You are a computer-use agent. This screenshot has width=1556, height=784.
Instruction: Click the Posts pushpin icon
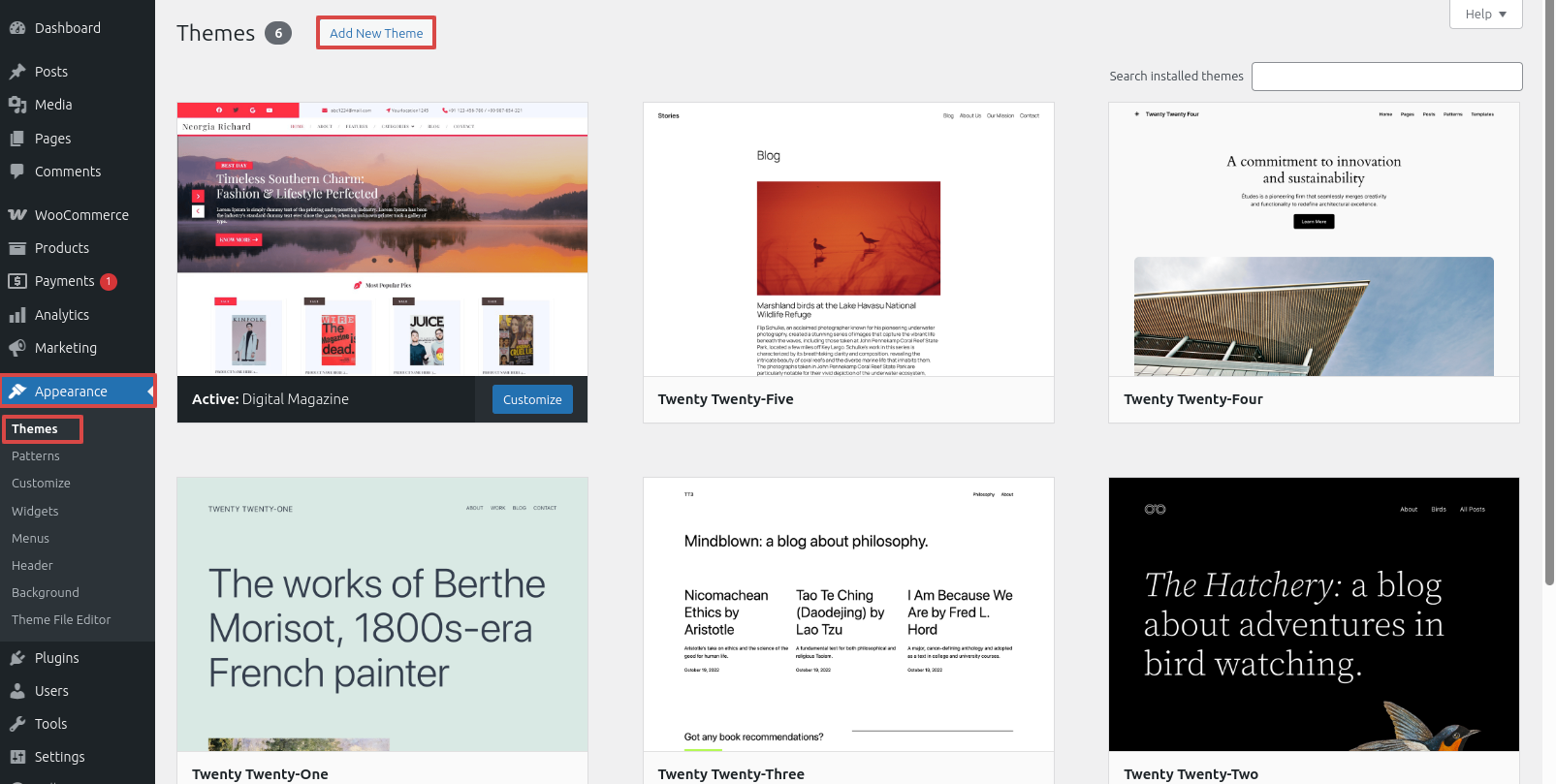[16, 72]
